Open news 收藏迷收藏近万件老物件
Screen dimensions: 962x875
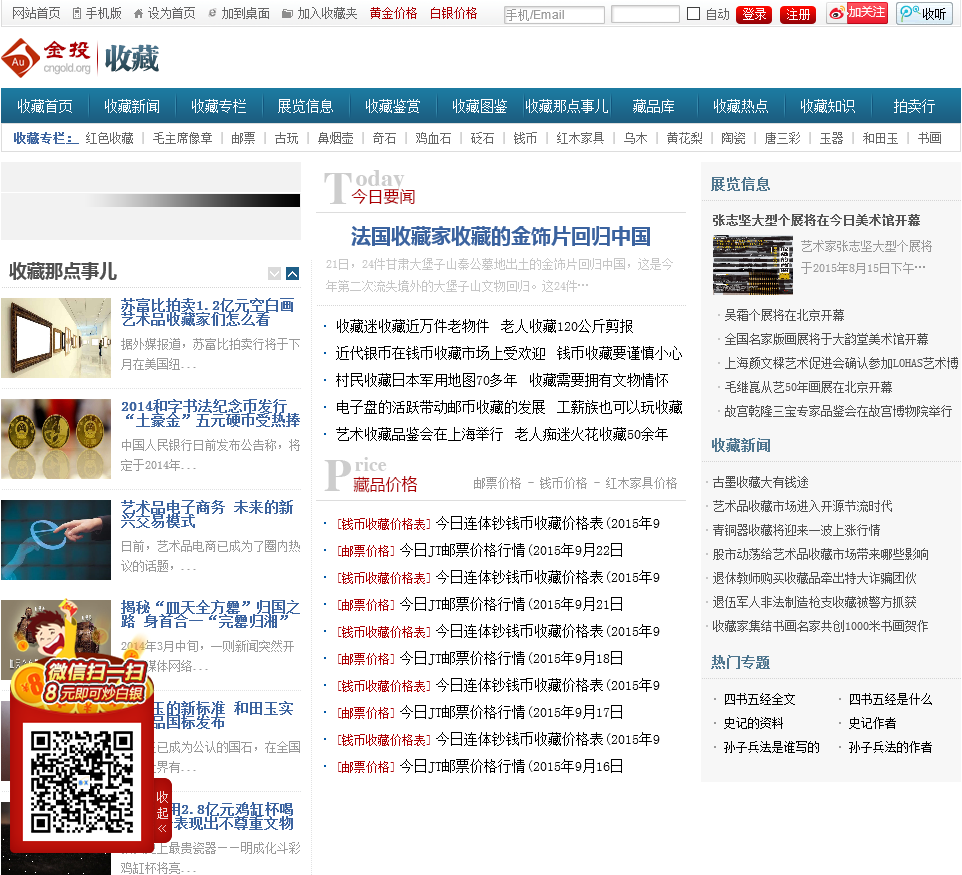[x=412, y=326]
